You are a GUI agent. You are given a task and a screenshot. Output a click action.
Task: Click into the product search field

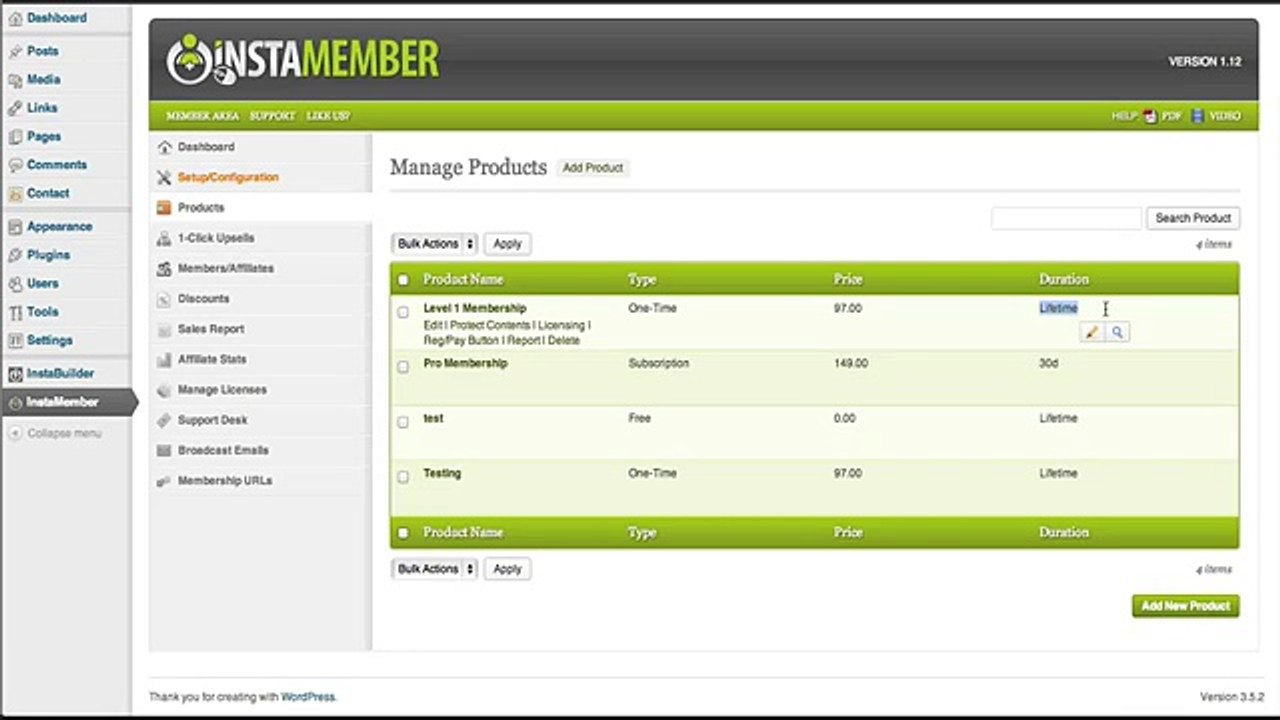pos(1066,218)
